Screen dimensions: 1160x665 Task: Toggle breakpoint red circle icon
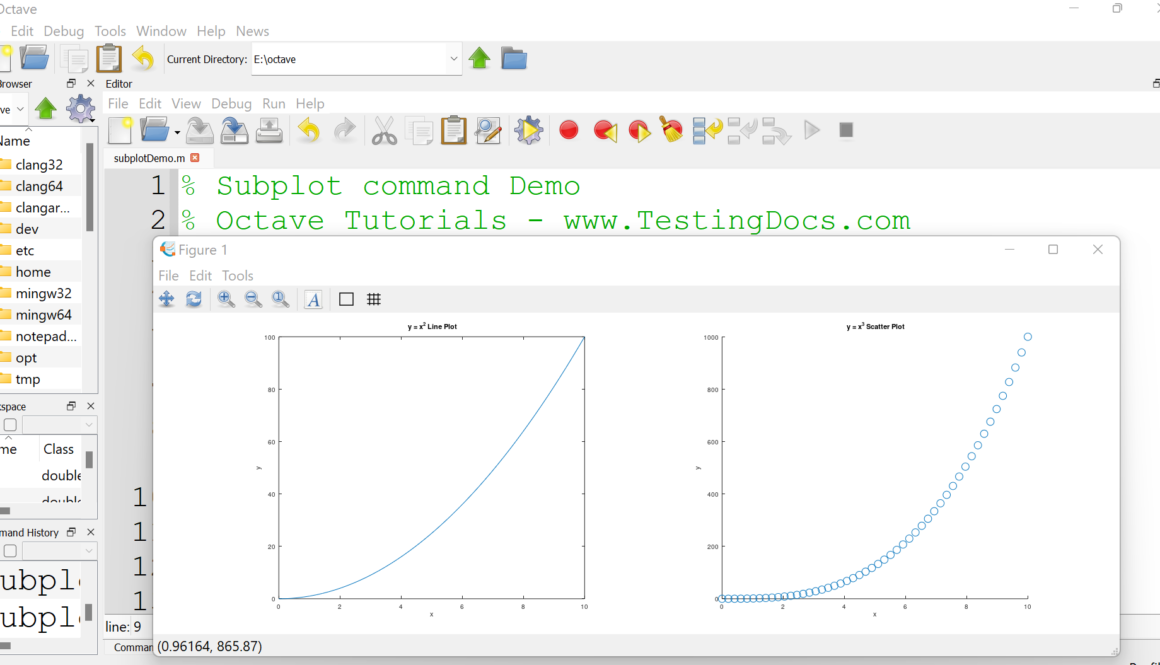point(568,130)
